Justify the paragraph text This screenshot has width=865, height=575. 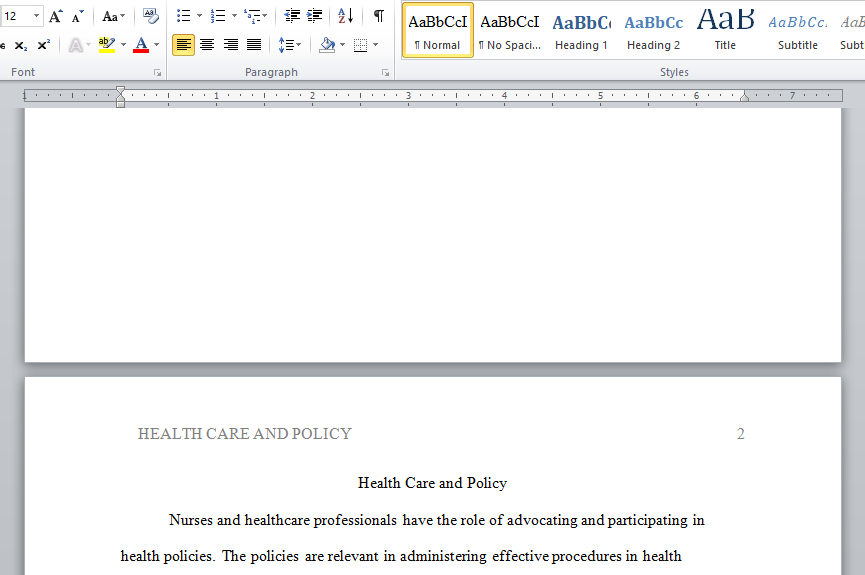coord(254,45)
